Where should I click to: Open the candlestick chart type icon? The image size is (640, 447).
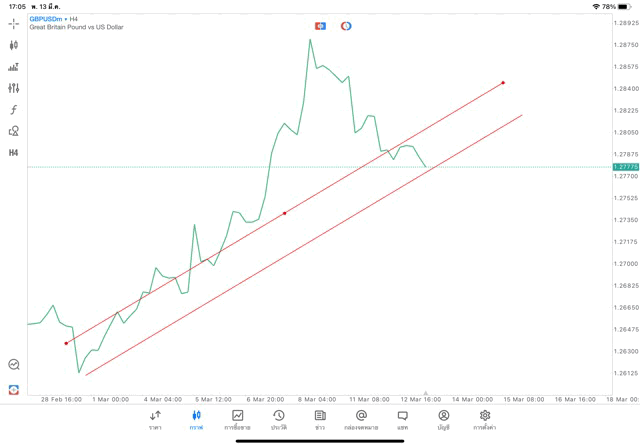(x=14, y=45)
